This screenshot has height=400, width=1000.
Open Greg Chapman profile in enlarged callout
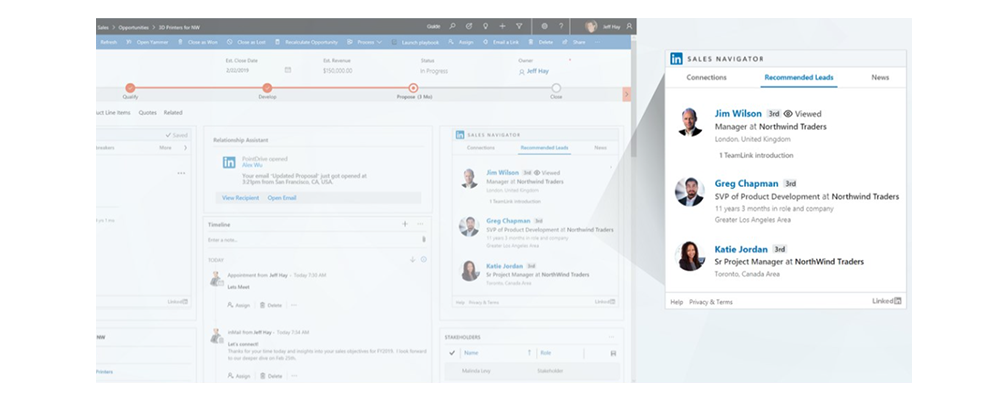tap(746, 184)
